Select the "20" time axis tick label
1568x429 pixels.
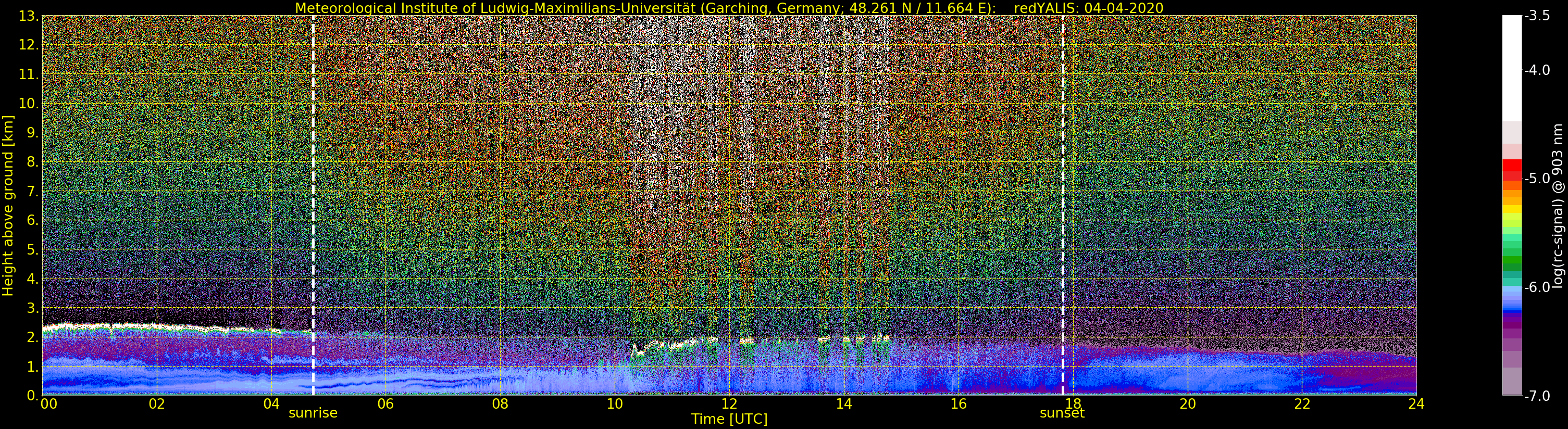coord(1188,403)
